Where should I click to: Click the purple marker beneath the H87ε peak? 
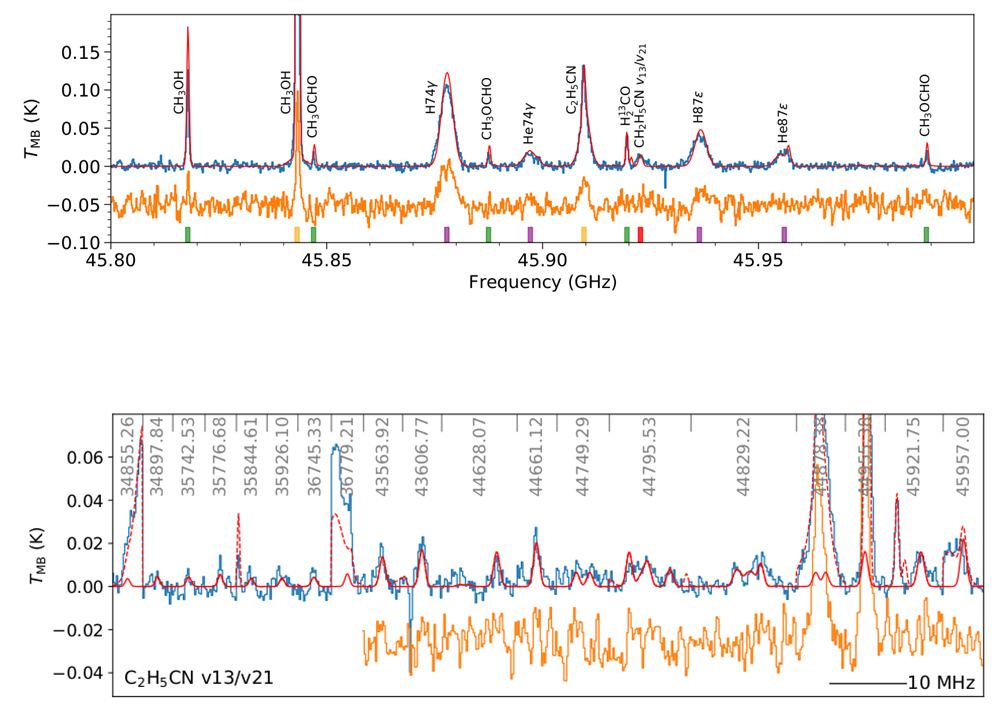coord(699,233)
